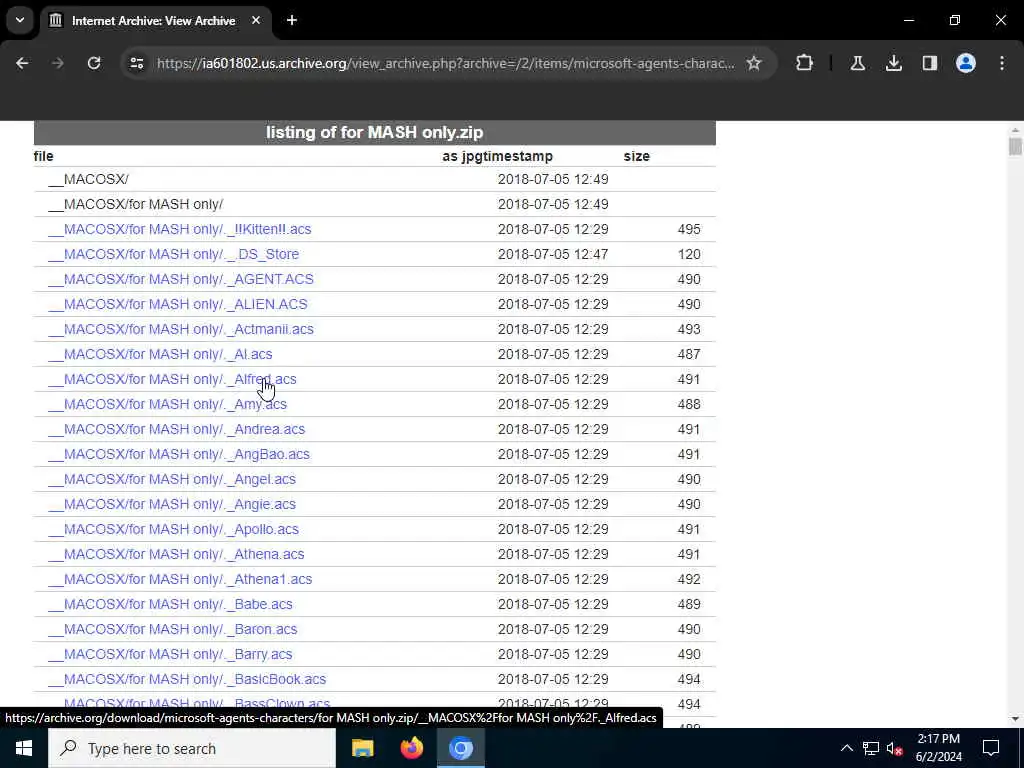Open the _Baron.acs file link

pos(172,630)
